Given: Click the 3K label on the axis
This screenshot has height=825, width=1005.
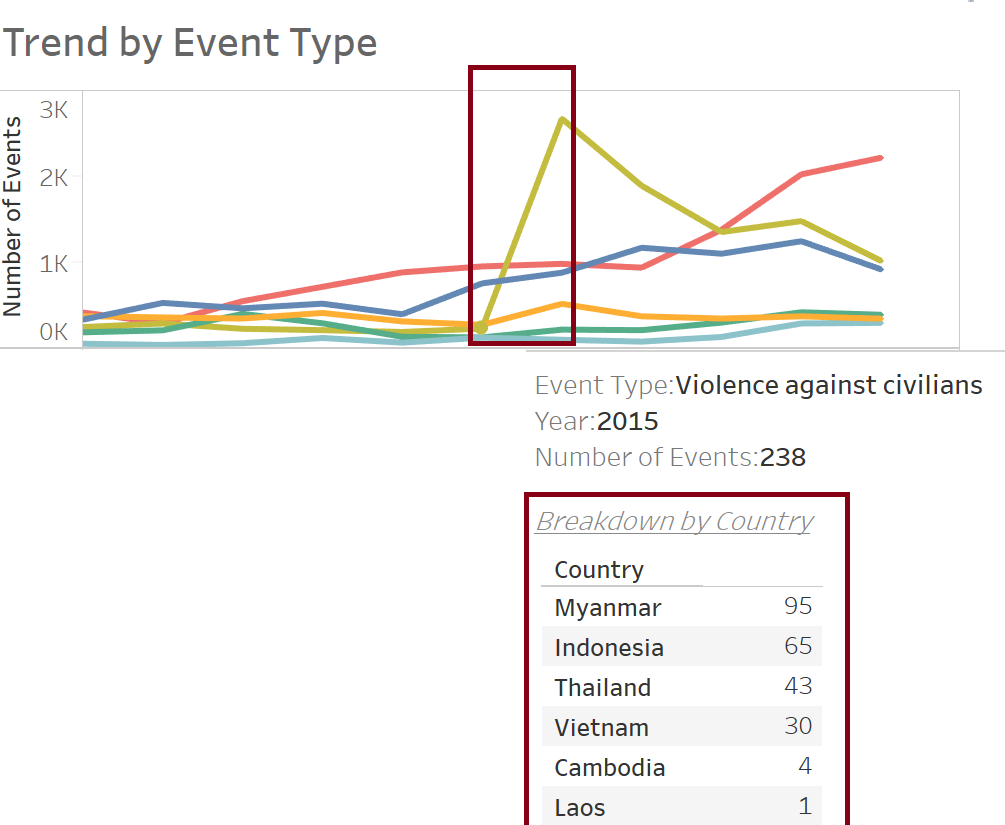Looking at the screenshot, I should (54, 110).
